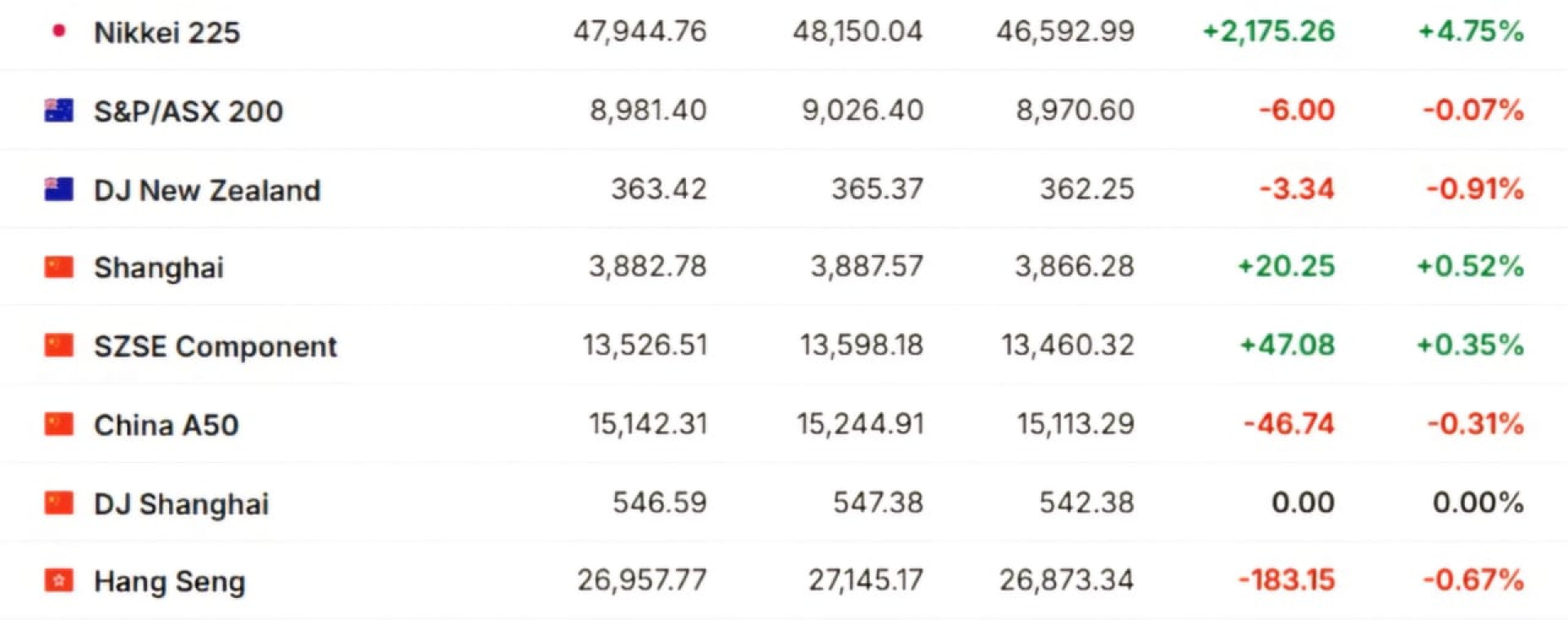Screen dimensions: 1568x620
Task: Select the China A50 index name
Action: [x=166, y=425]
